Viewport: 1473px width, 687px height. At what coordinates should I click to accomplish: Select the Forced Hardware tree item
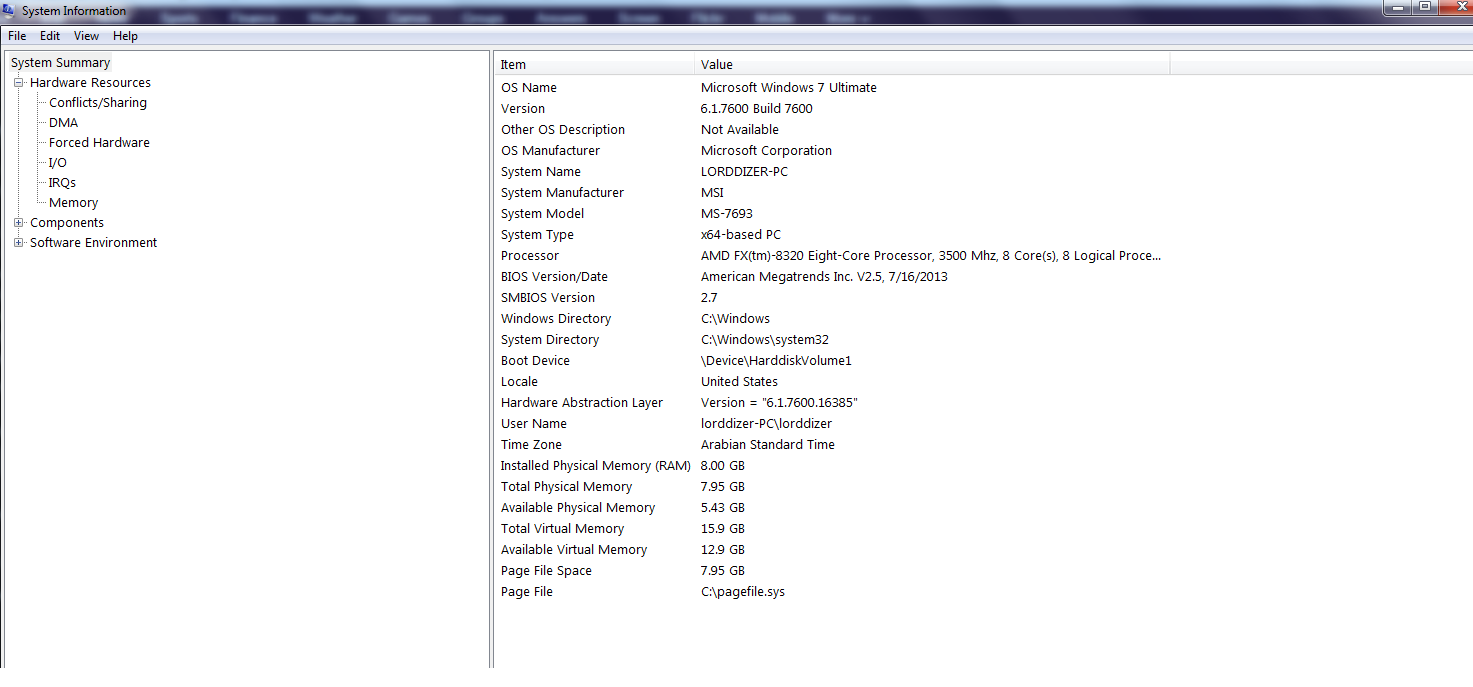click(x=99, y=143)
